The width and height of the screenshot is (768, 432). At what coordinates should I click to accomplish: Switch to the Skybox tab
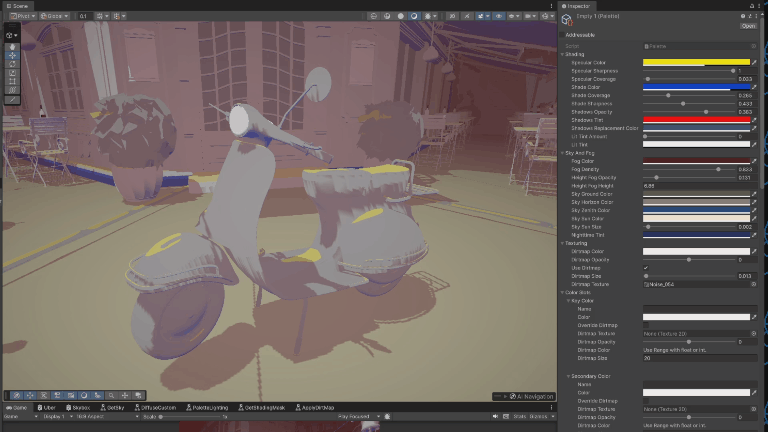pos(78,408)
